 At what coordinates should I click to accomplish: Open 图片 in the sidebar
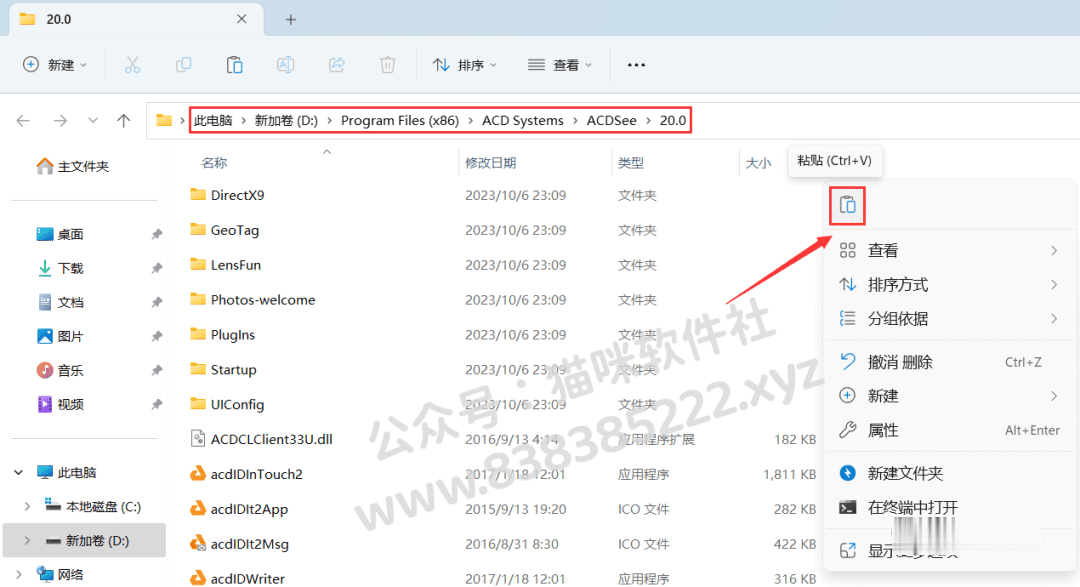pyautogui.click(x=60, y=336)
